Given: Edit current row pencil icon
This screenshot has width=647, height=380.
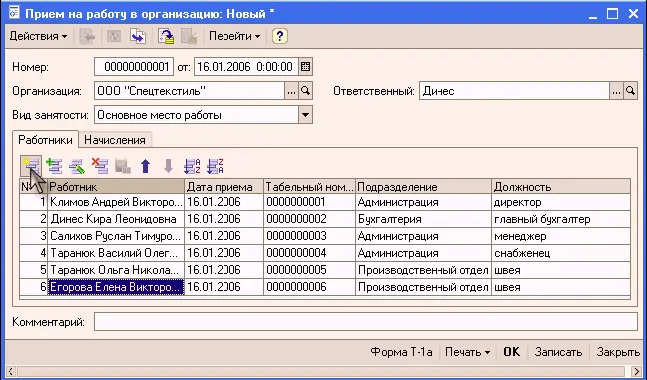Looking at the screenshot, I should click(x=77, y=166).
